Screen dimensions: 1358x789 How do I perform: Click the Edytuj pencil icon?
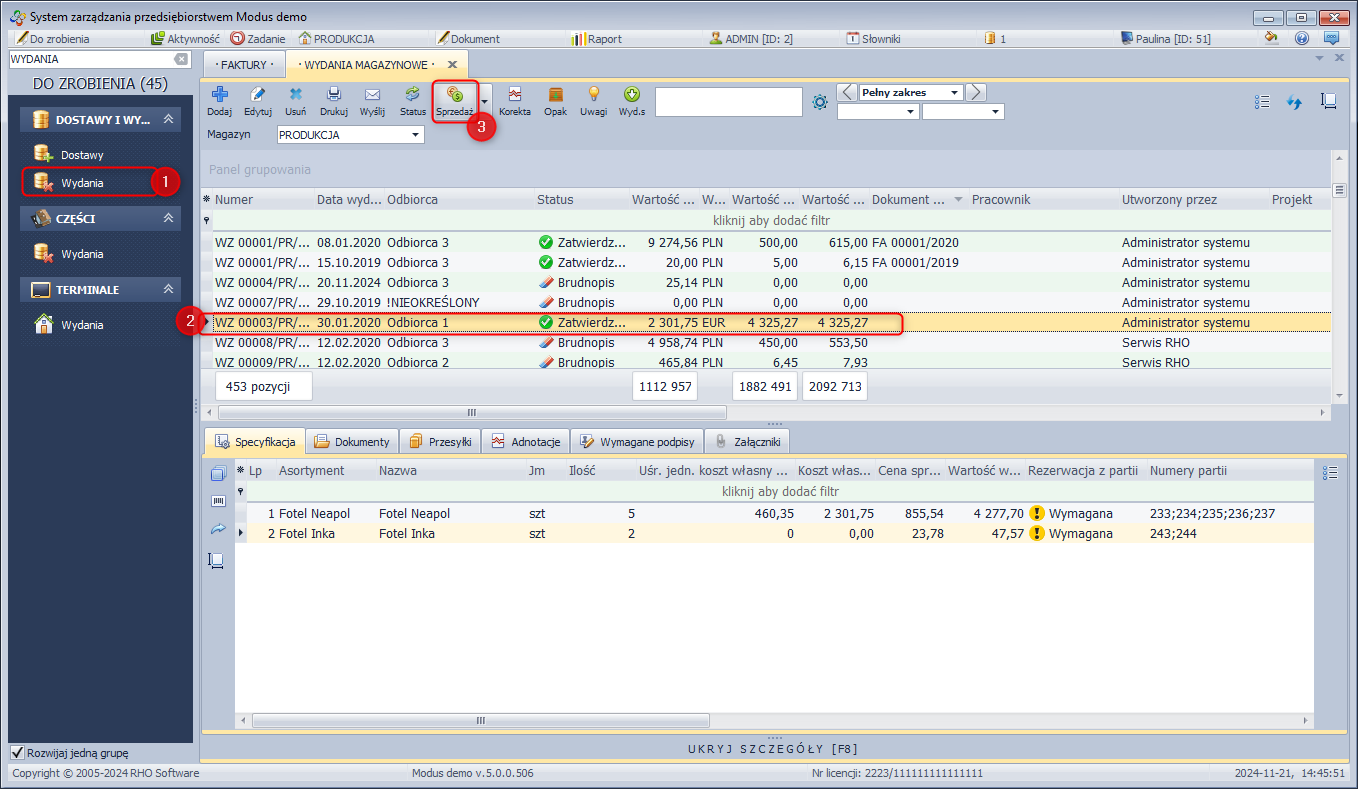[x=258, y=96]
